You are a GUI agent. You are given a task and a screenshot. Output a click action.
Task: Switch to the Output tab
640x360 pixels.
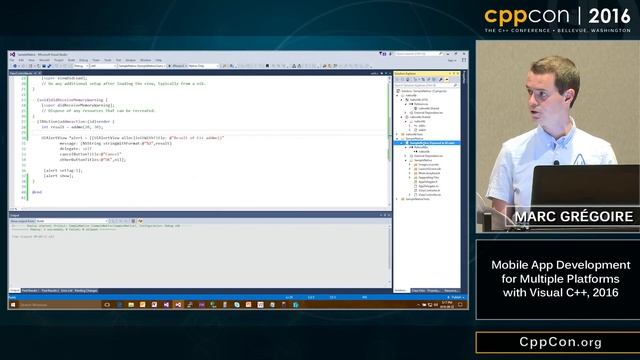[x=15, y=291]
